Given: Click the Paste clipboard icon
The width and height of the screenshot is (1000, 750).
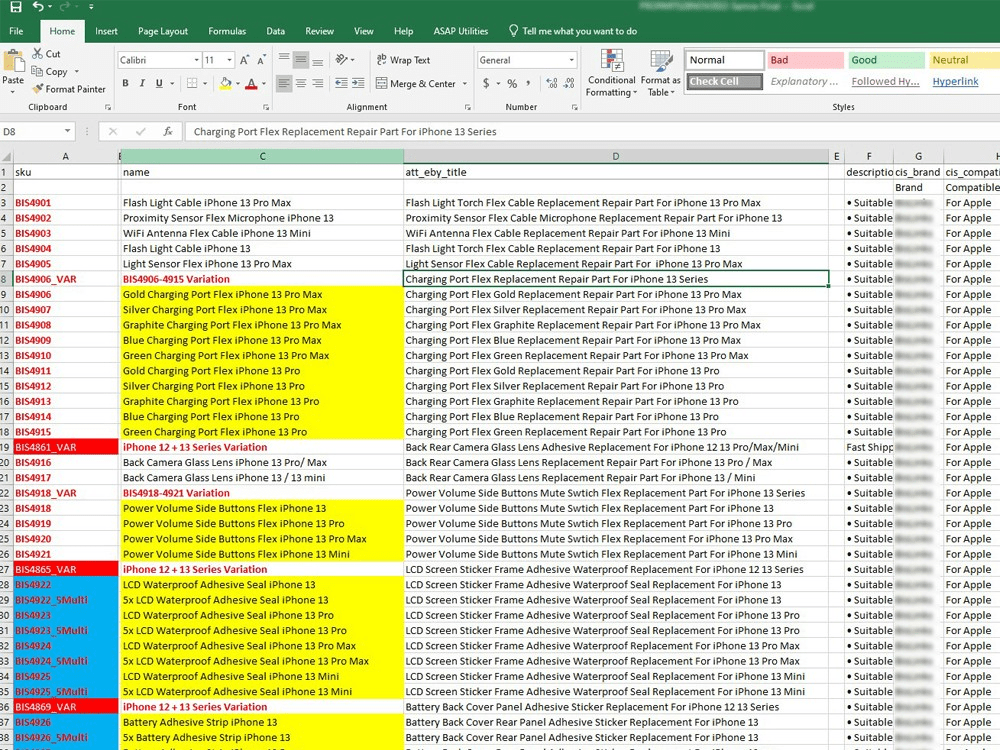Looking at the screenshot, I should pyautogui.click(x=13, y=62).
